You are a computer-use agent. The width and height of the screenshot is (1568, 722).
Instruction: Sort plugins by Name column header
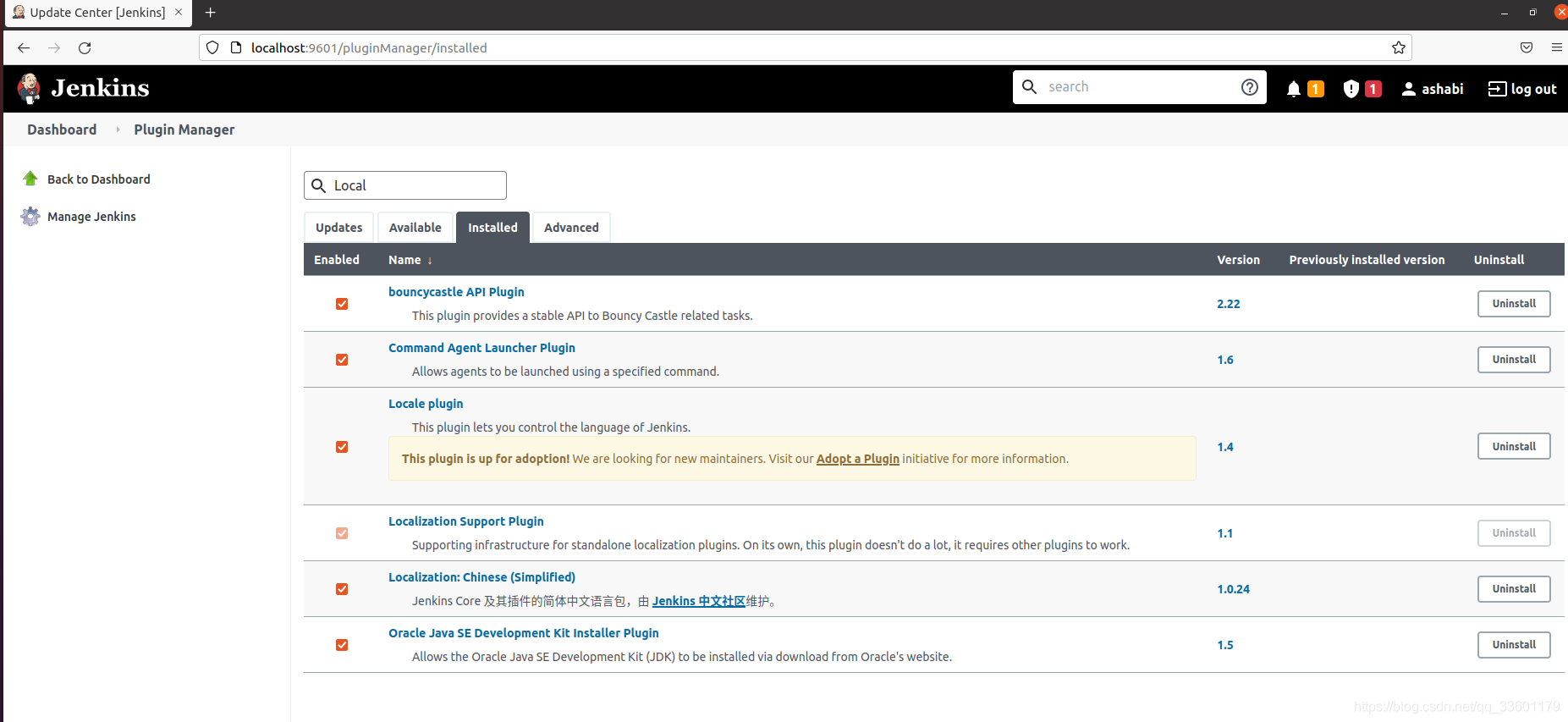[410, 260]
